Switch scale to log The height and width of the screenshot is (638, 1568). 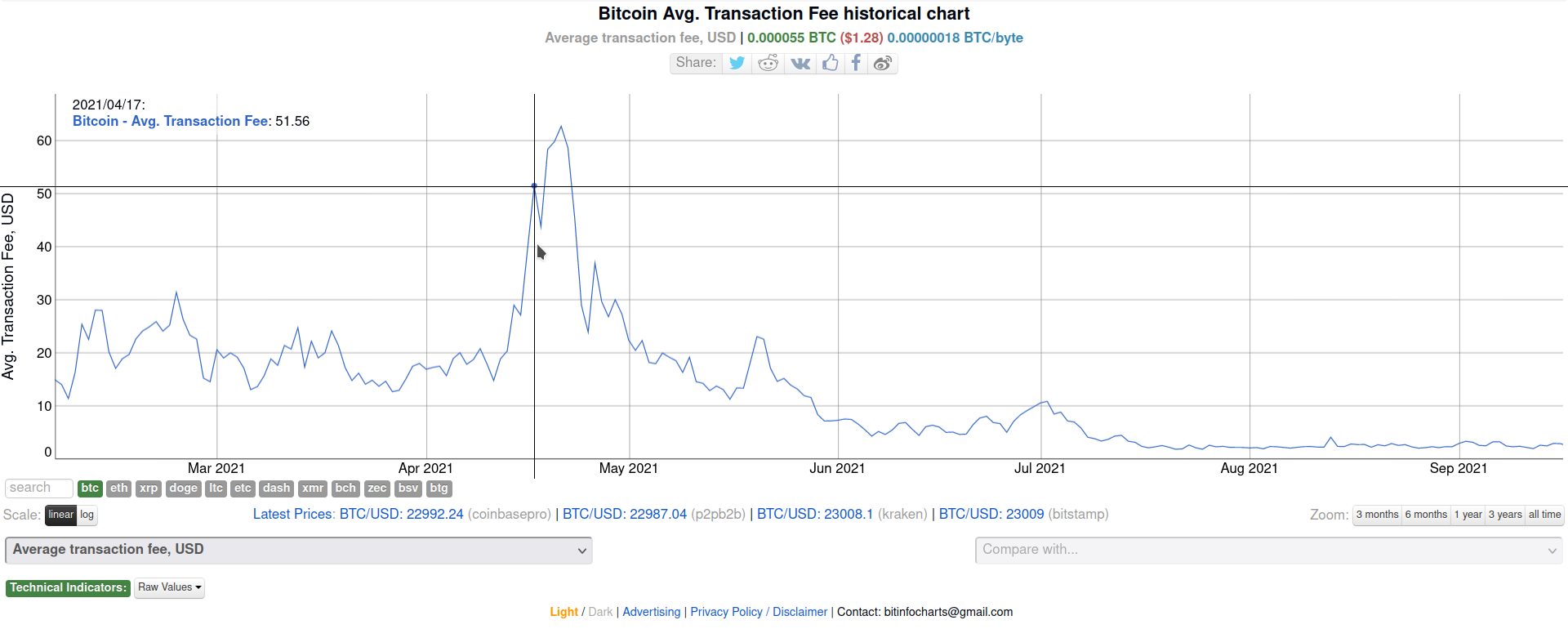coord(87,515)
